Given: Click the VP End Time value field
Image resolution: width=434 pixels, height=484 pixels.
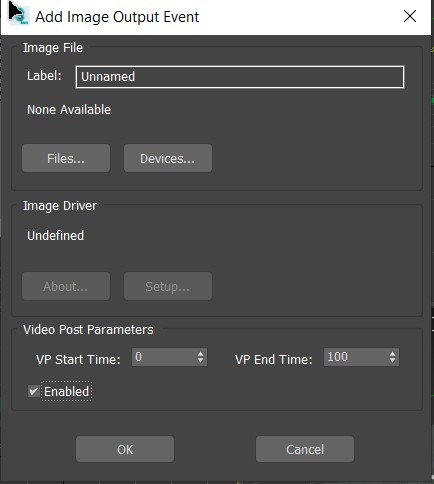Looking at the screenshot, I should pyautogui.click(x=355, y=357).
